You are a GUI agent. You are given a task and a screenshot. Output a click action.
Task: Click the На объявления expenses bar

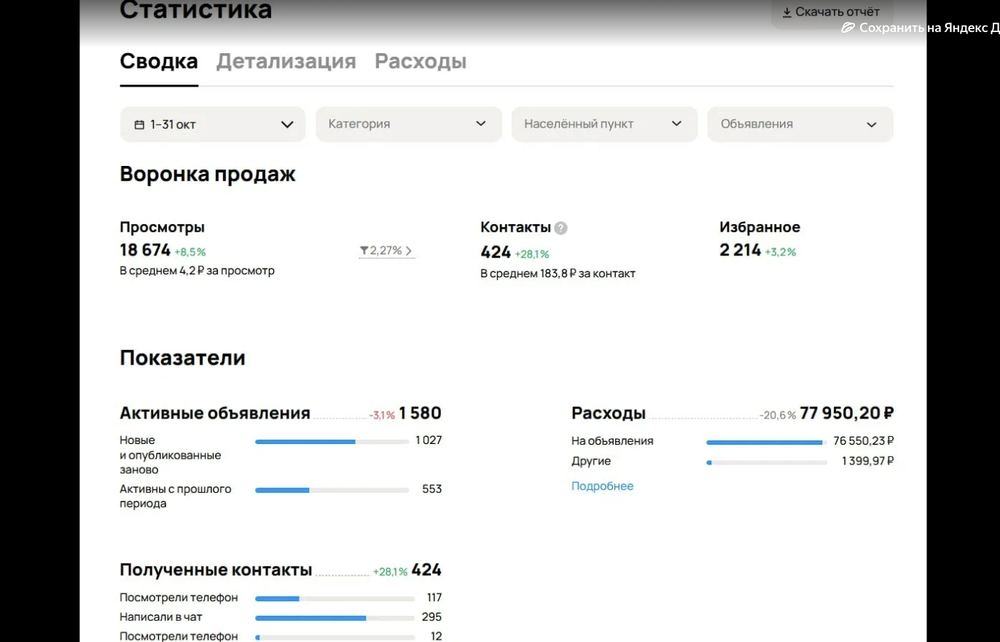pyautogui.click(x=766, y=442)
